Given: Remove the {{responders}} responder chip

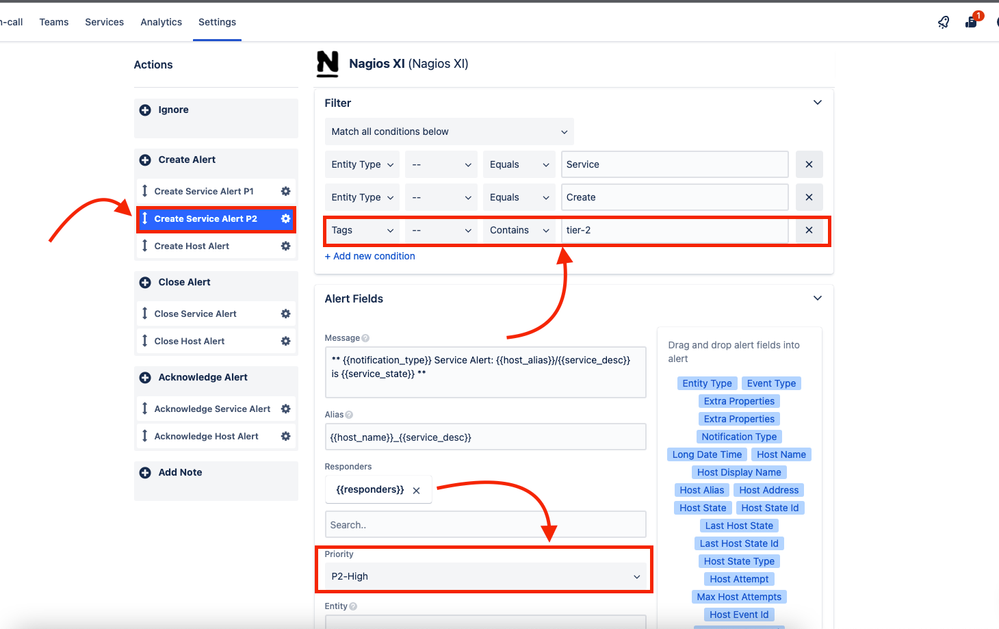Looking at the screenshot, I should pyautogui.click(x=416, y=490).
